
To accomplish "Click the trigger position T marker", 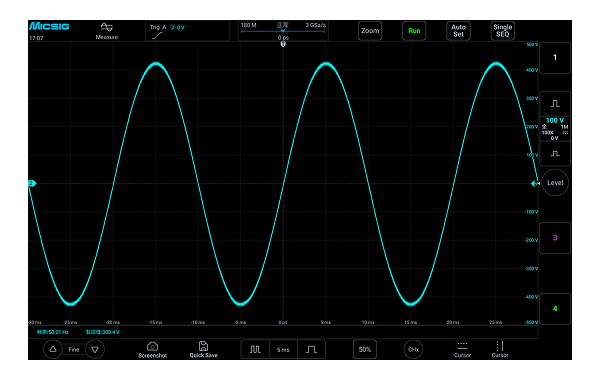I will [x=283, y=44].
